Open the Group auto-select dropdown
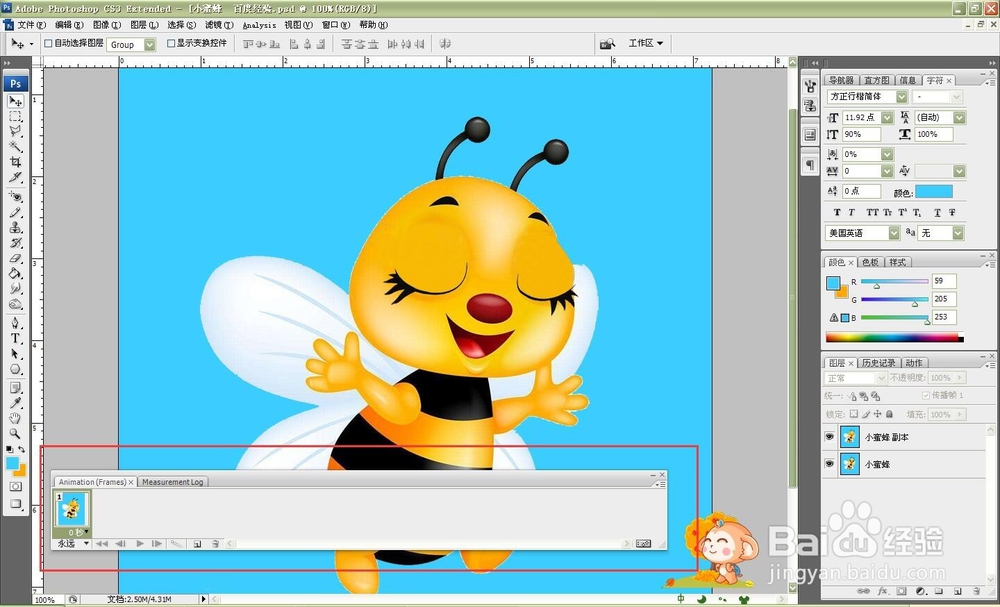 click(149, 45)
